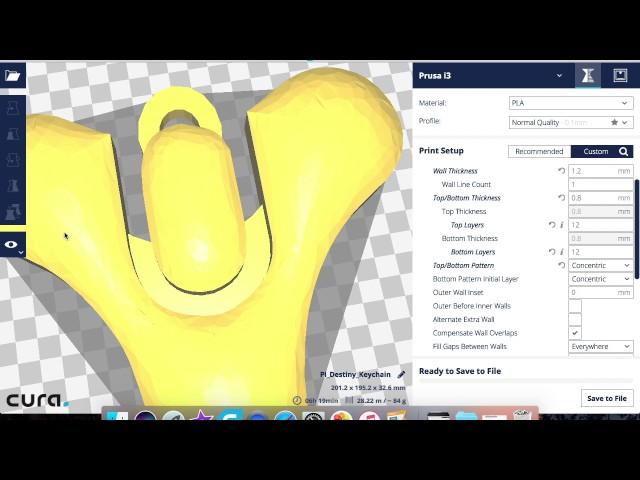
Task: Select the Move tool in left toolbar
Action: (12, 108)
